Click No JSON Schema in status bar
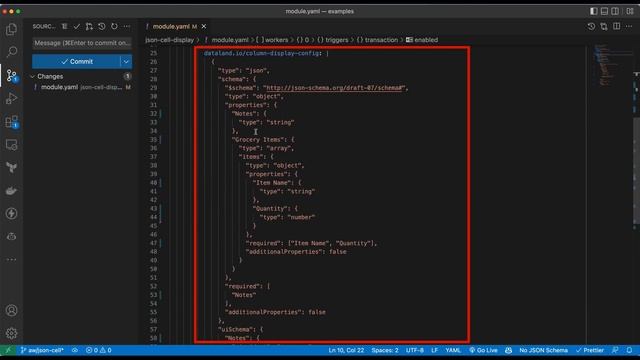The height and width of the screenshot is (360, 640). click(543, 350)
